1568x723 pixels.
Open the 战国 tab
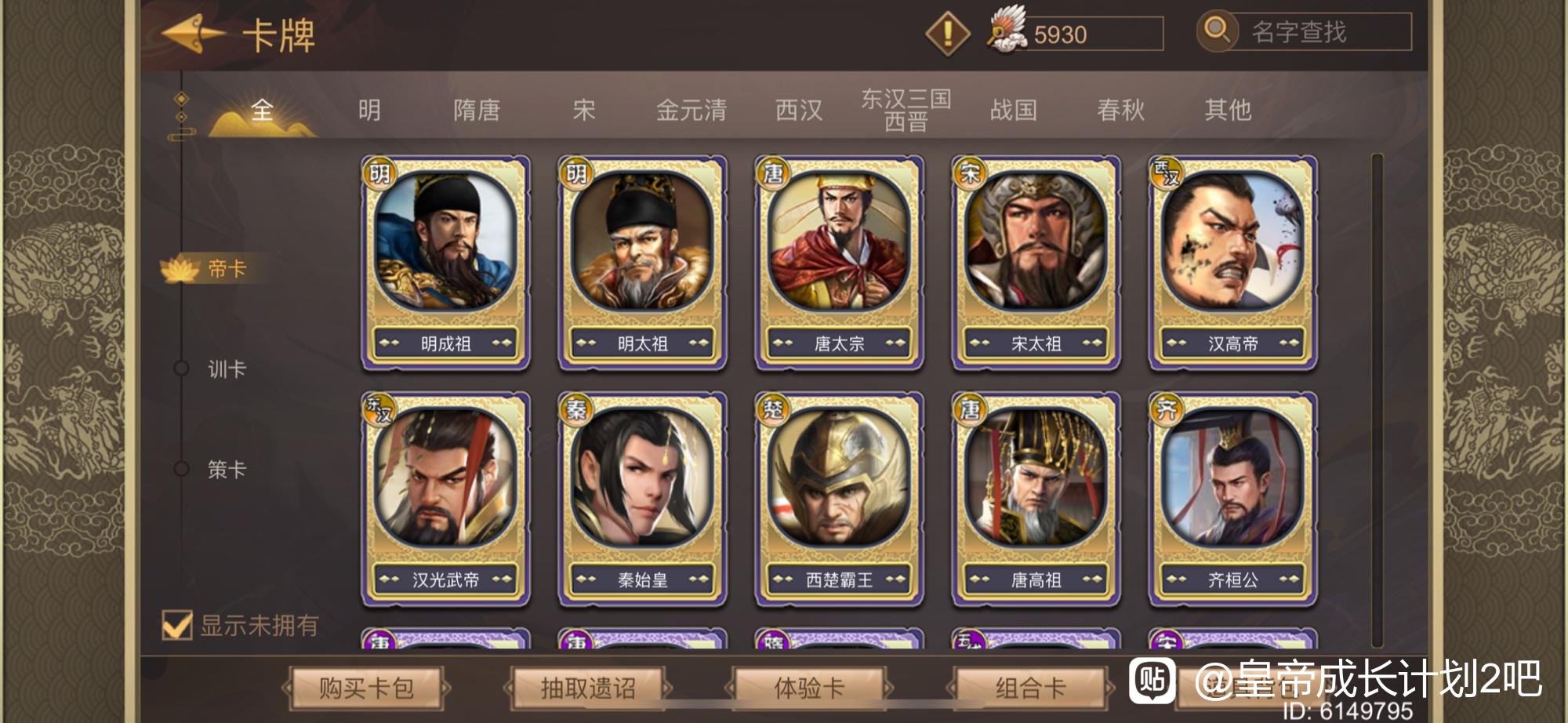1014,110
